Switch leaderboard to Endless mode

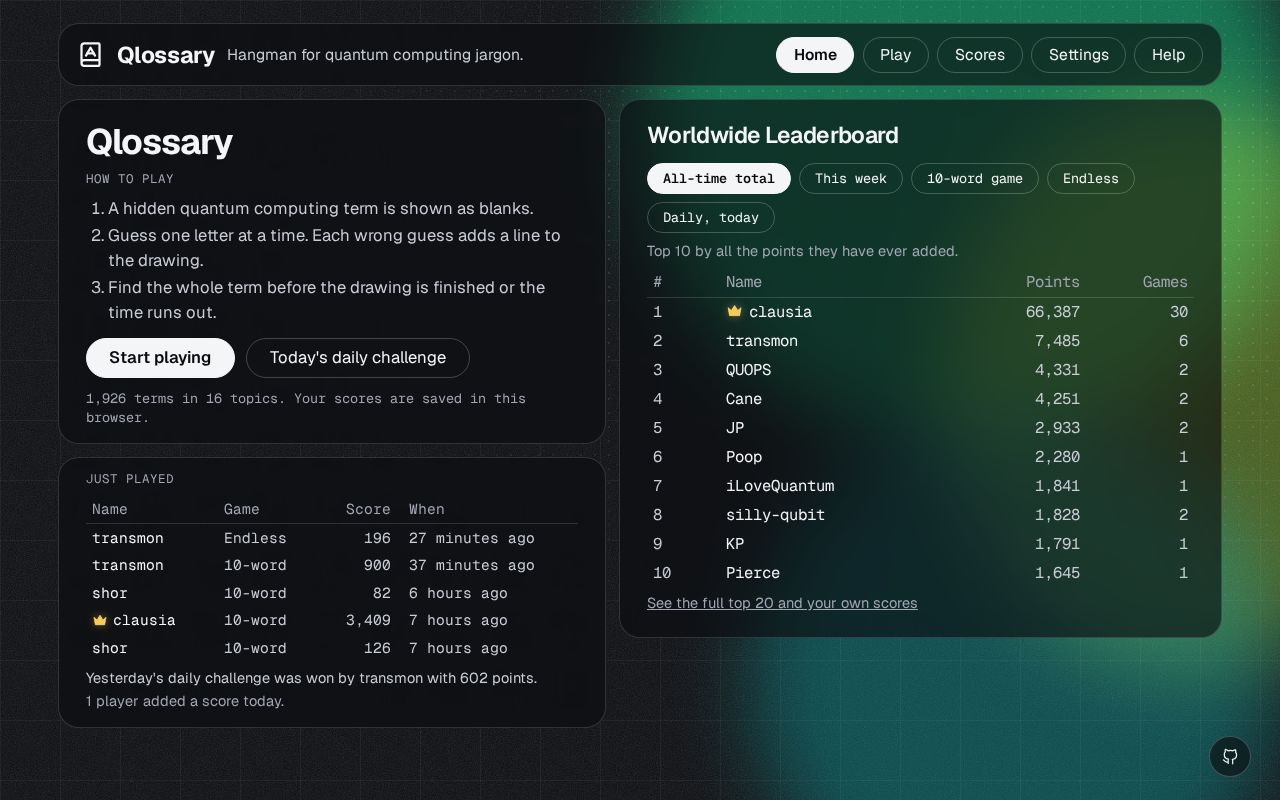[x=1090, y=179]
